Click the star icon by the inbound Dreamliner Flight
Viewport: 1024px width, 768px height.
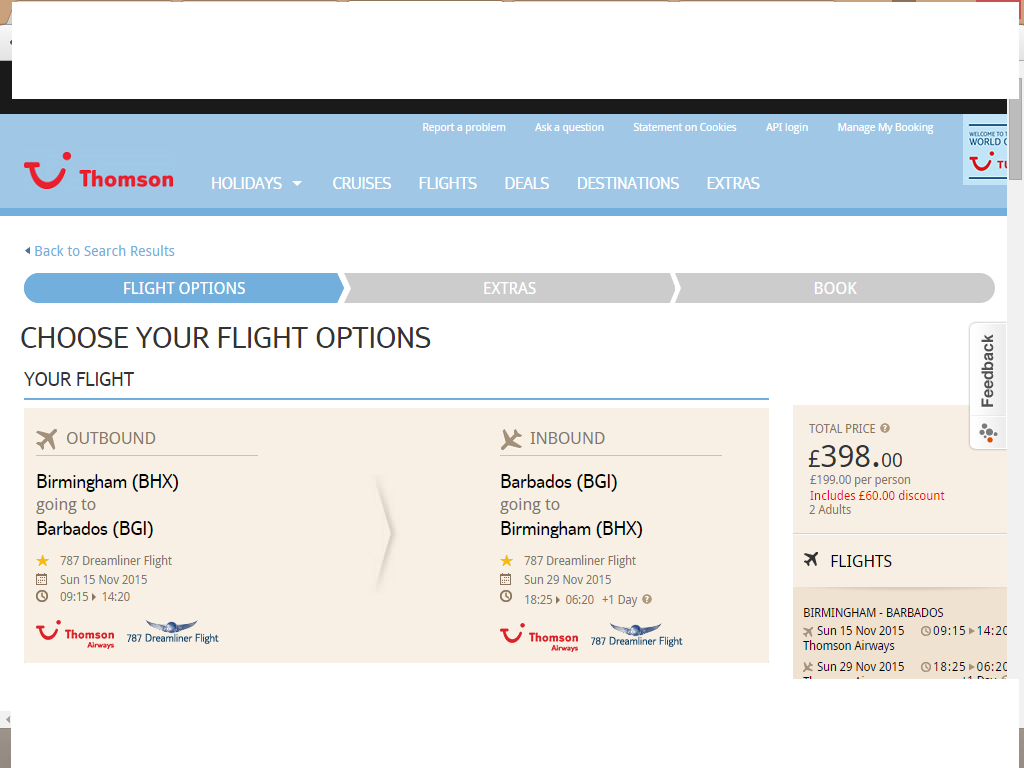click(x=507, y=560)
